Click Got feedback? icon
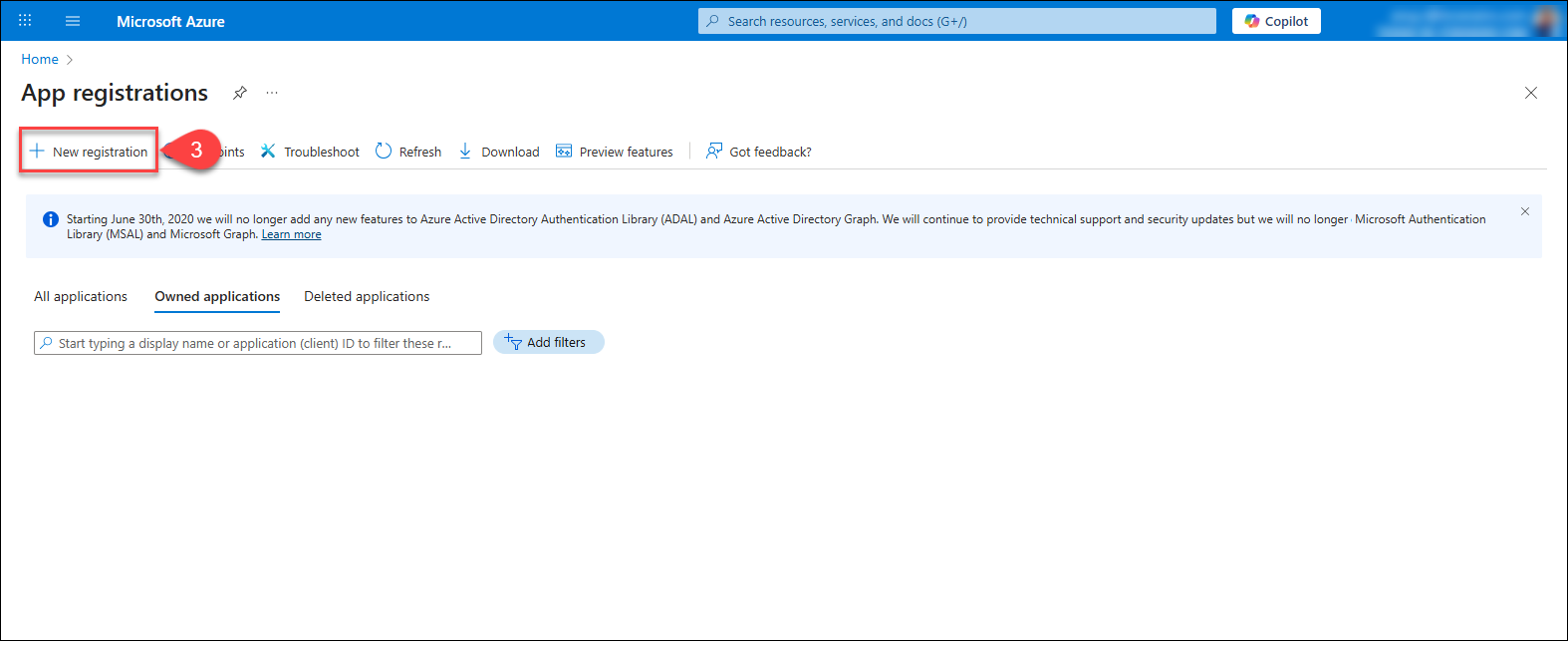 pyautogui.click(x=714, y=152)
